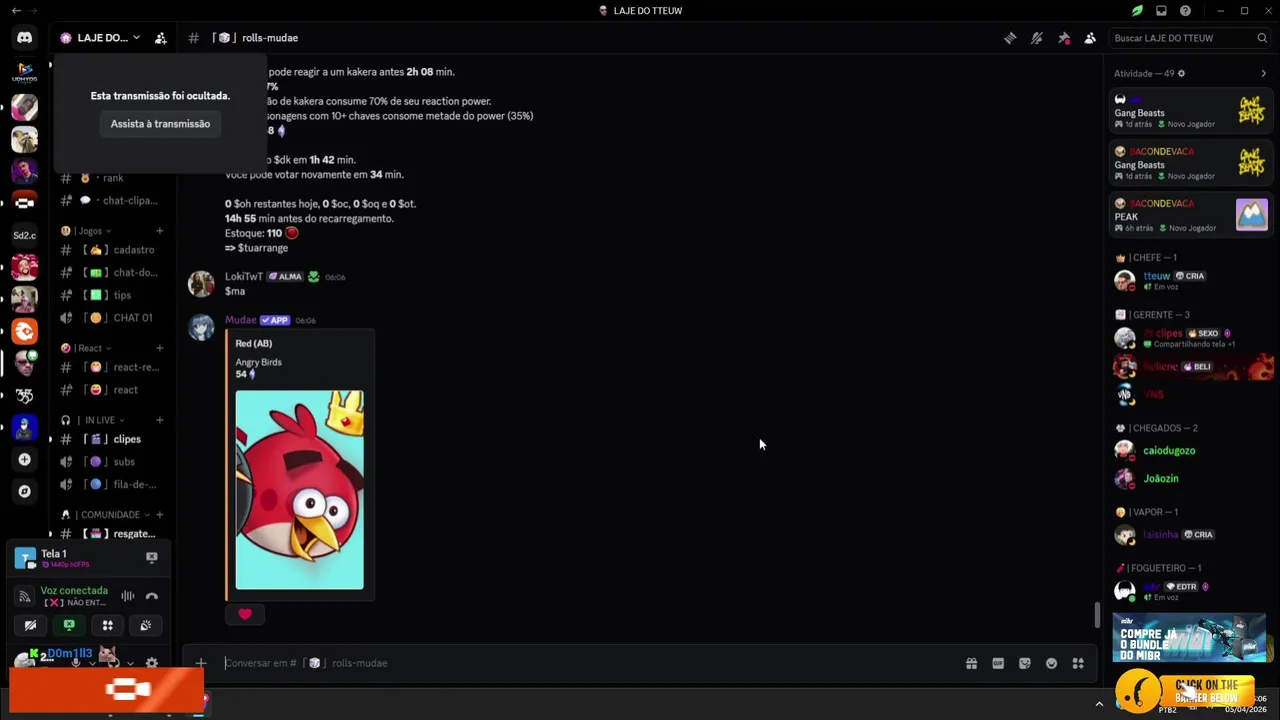
Task: Open apps launcher icon in message bar
Action: click(x=1078, y=663)
